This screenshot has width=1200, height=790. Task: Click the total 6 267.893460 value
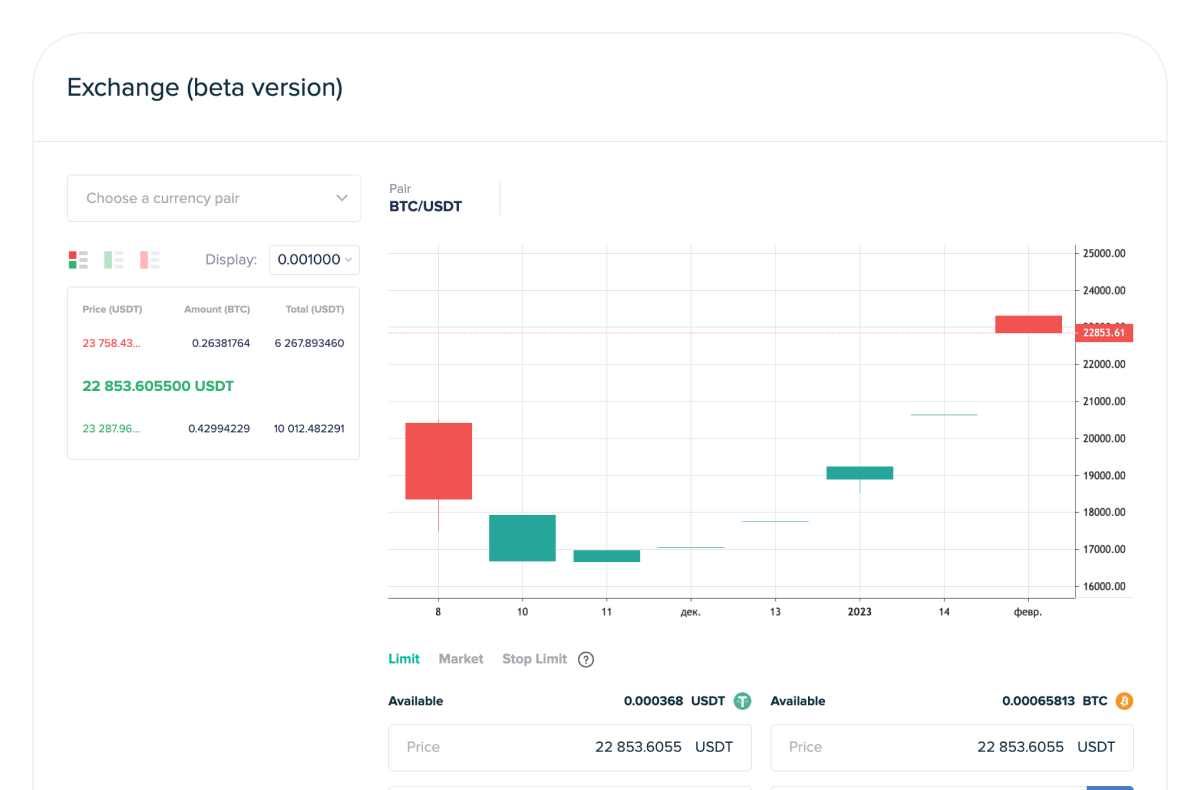310,343
